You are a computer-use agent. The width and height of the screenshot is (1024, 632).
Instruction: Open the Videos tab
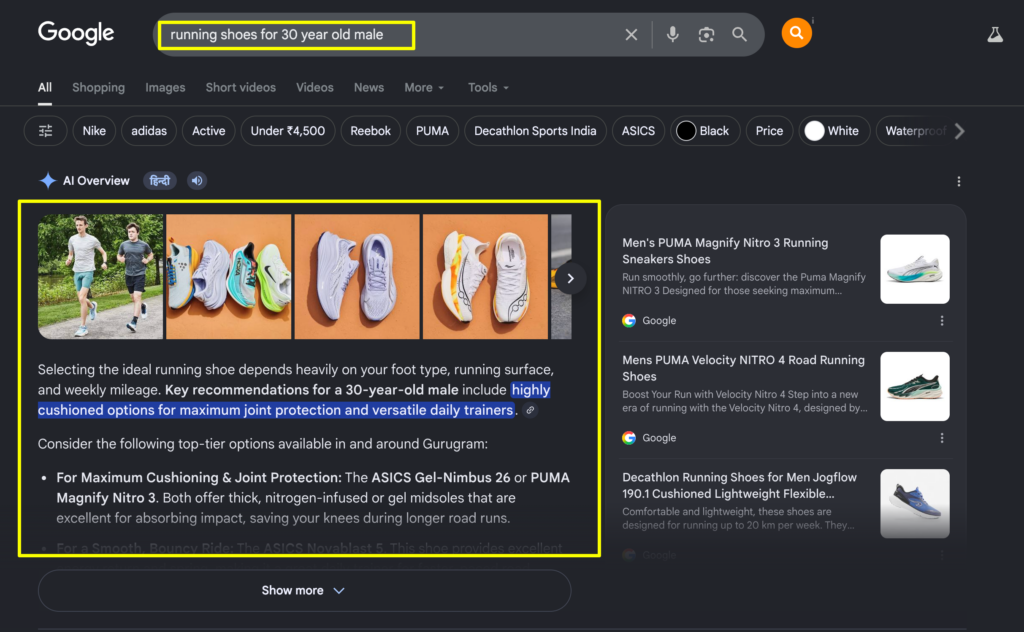pyautogui.click(x=315, y=87)
